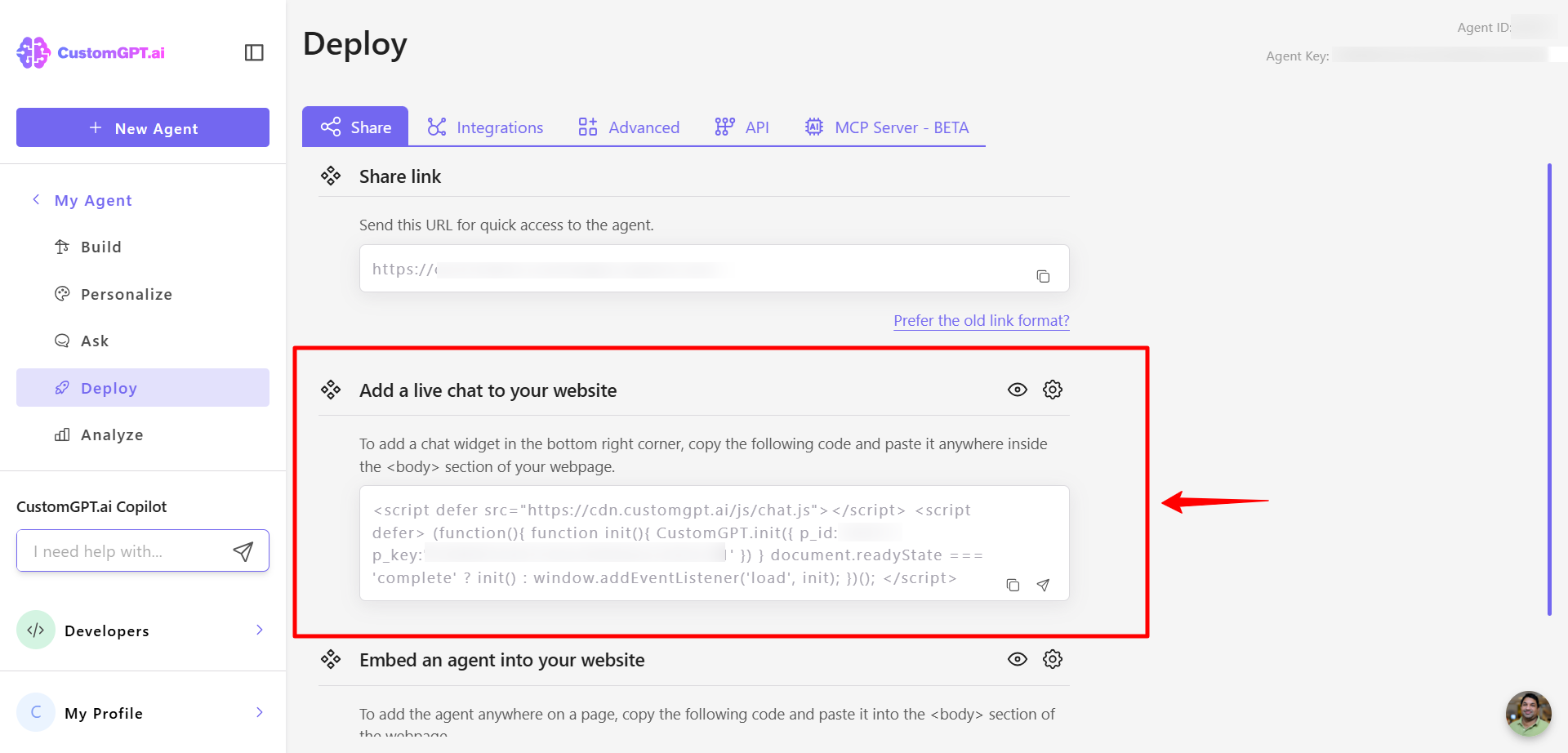Open the chat avatar bubble in corner
The image size is (1568, 753).
[1529, 714]
